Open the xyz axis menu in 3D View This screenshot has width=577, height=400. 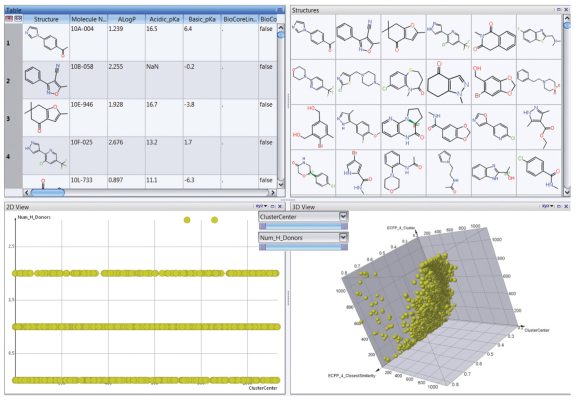point(547,206)
